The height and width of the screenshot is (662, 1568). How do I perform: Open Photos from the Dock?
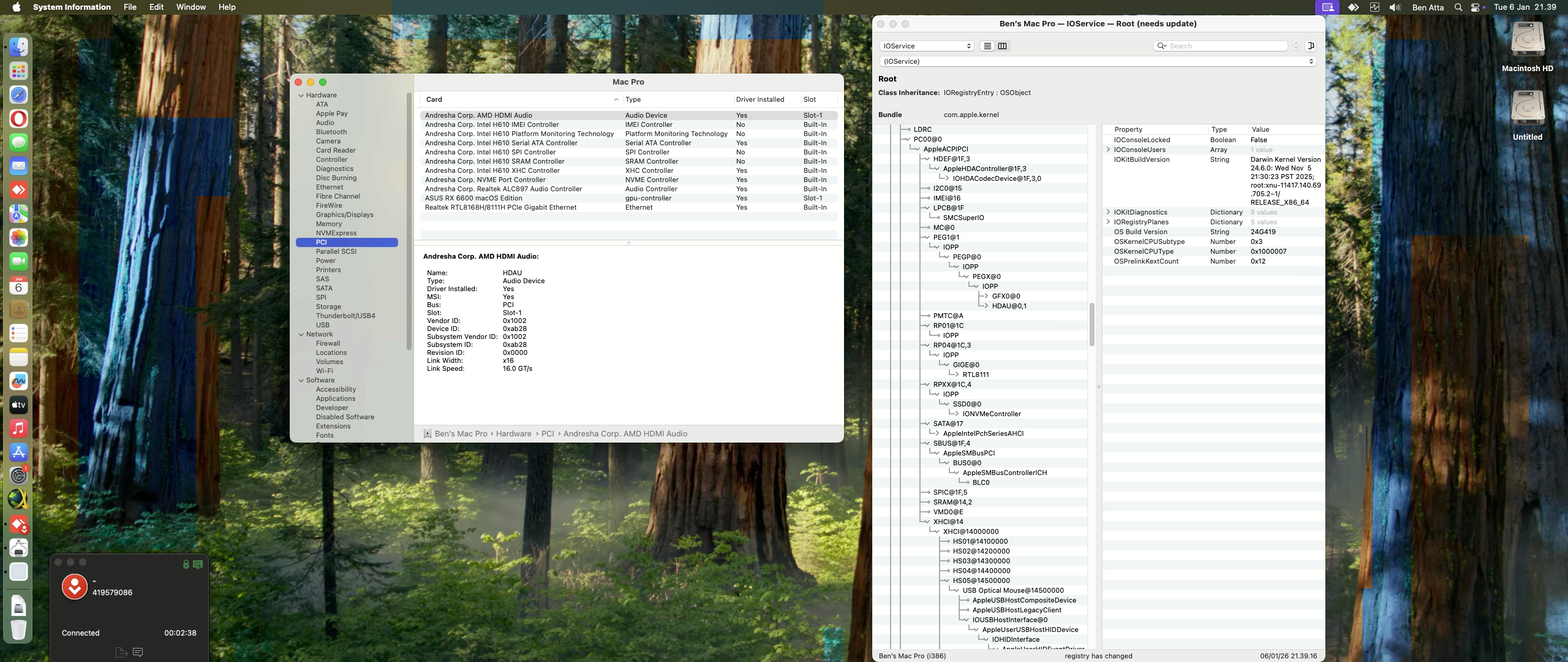point(18,238)
